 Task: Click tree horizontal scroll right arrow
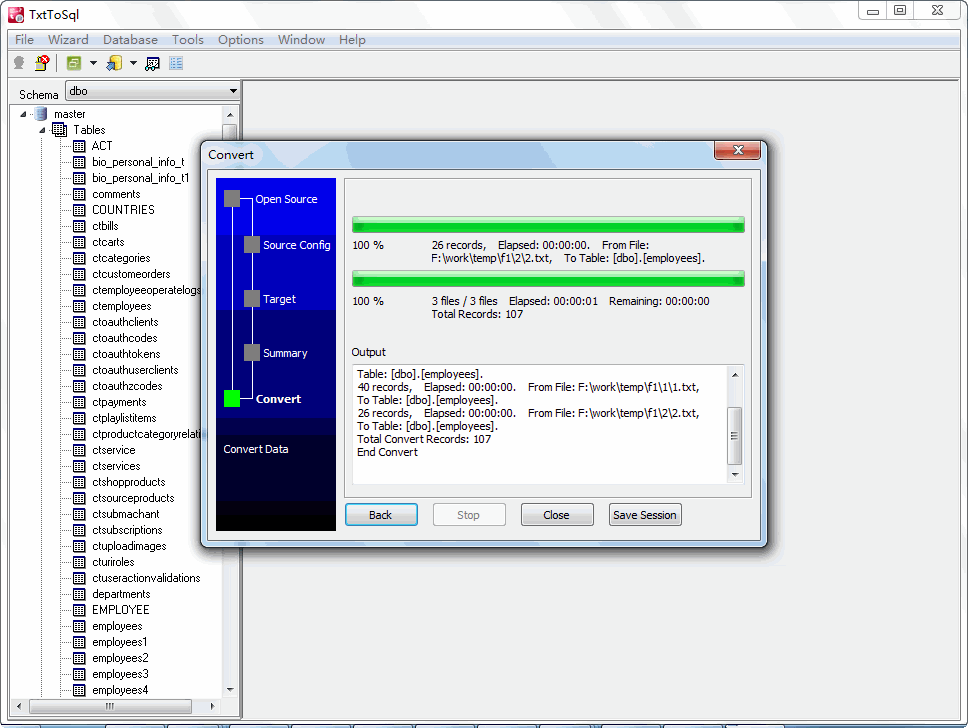pos(212,706)
